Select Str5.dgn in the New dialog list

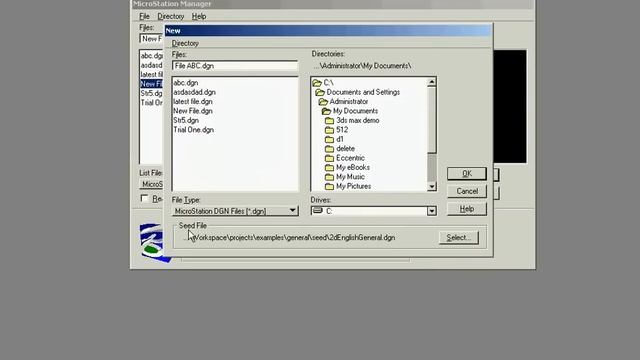[186, 120]
